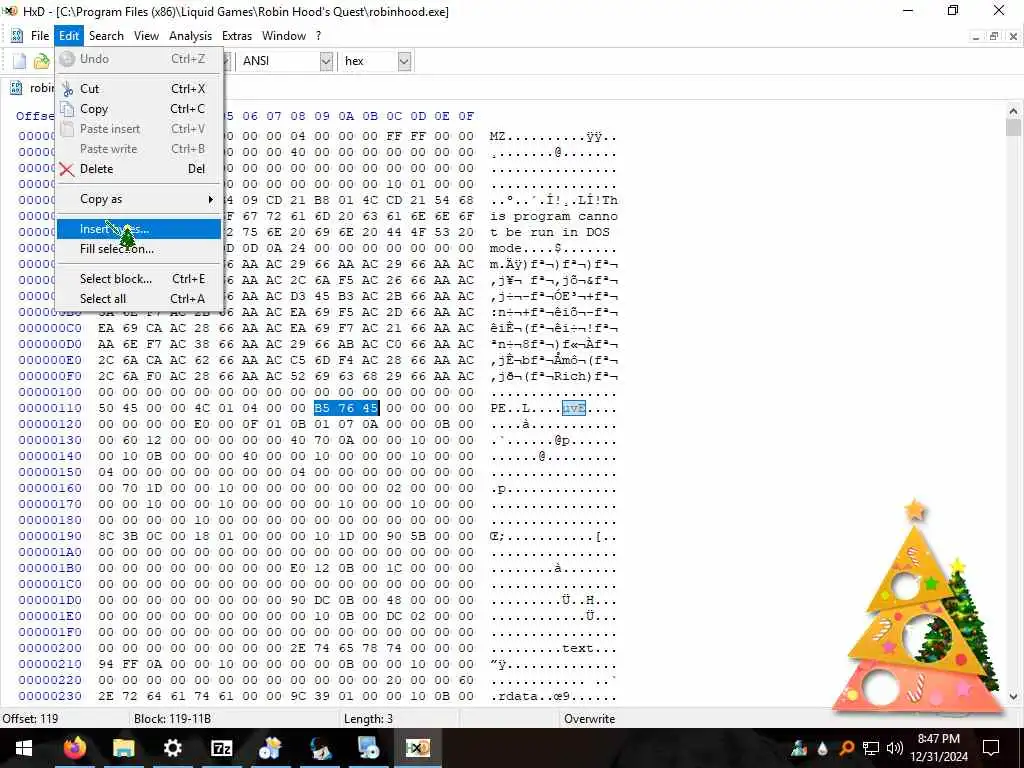Viewport: 1024px width, 768px height.
Task: Choose Fill selection... menu entry
Action: [138, 249]
